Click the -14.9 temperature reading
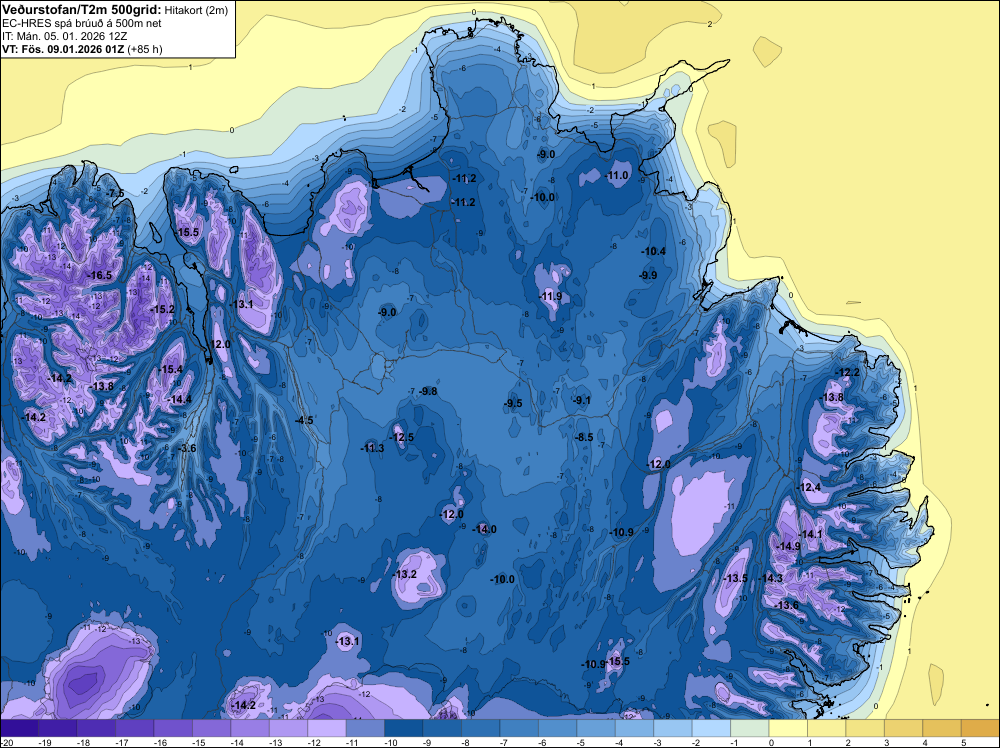This screenshot has width=1000, height=748. point(788,546)
